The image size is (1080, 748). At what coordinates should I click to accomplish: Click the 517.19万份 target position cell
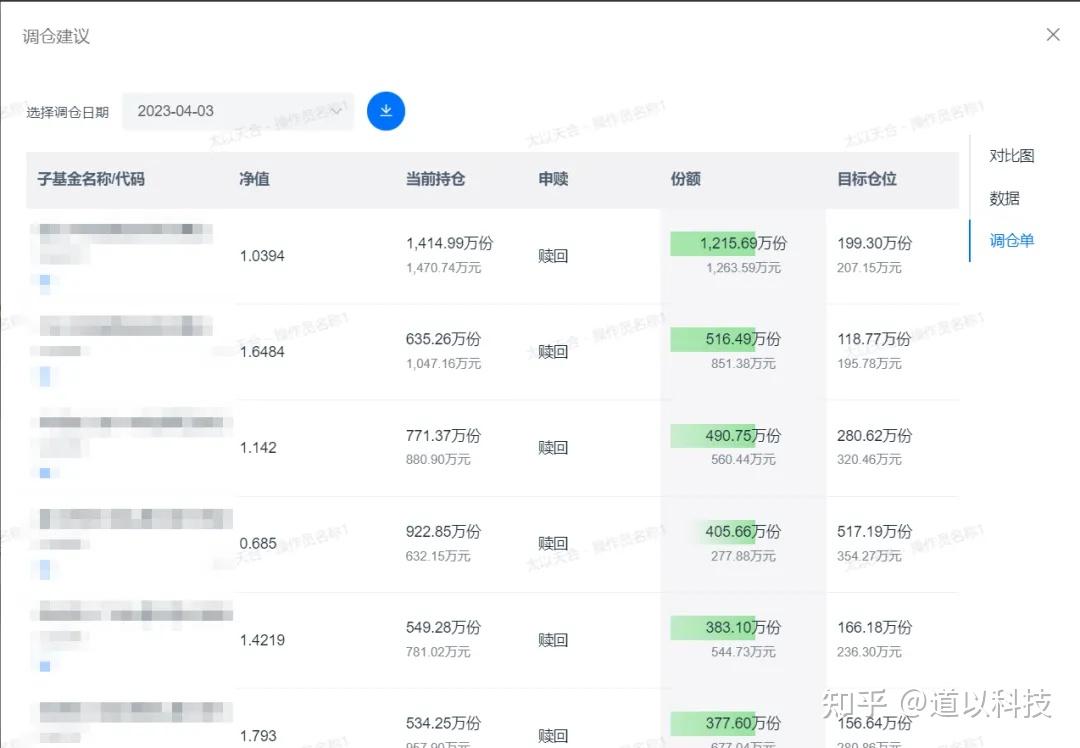tap(874, 531)
